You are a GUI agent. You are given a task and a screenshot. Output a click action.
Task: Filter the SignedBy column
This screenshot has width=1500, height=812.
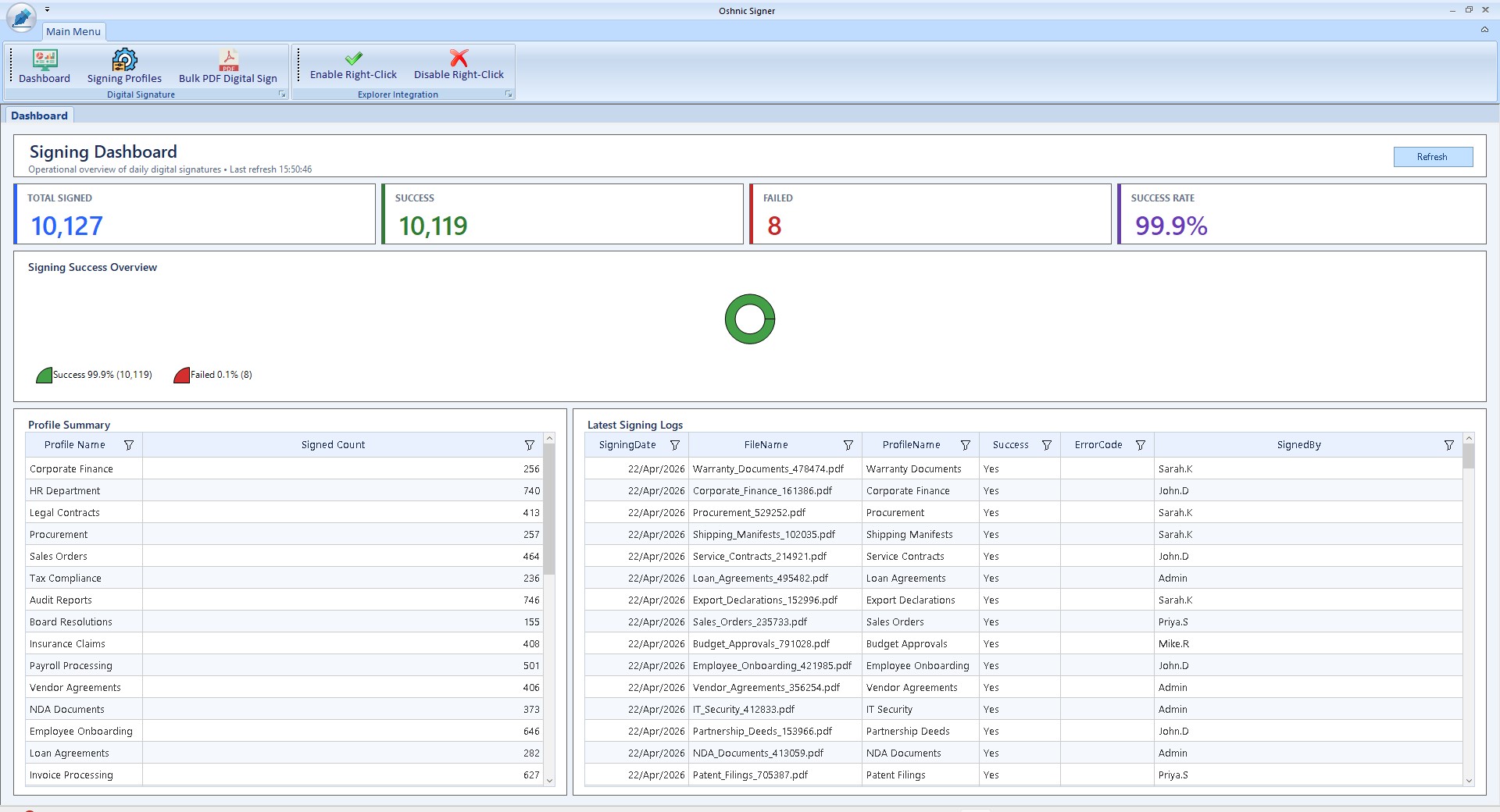(1449, 445)
